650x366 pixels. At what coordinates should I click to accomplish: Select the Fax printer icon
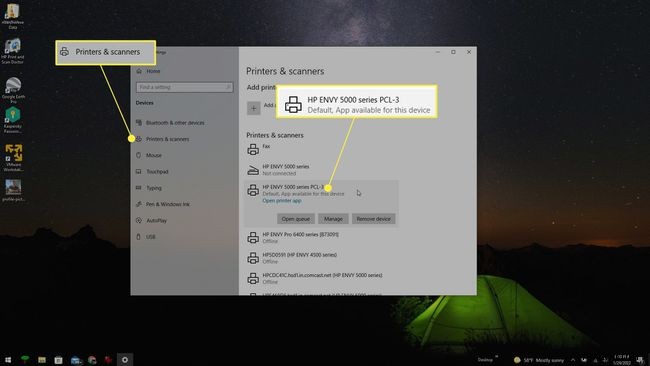[253, 149]
